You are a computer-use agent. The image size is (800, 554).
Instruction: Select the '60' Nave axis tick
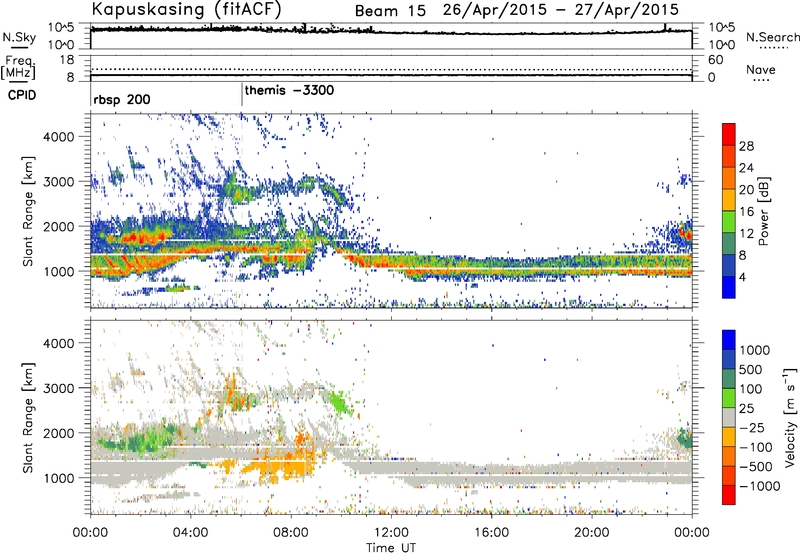(x=715, y=59)
